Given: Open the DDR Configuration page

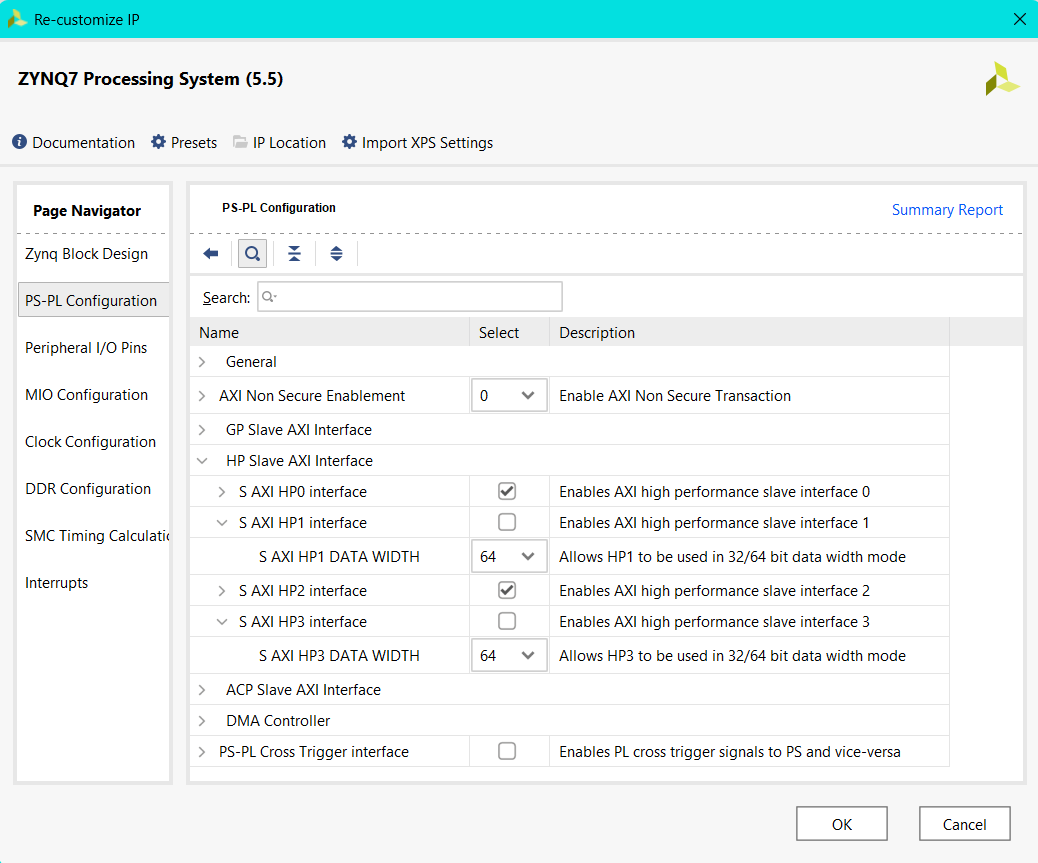Looking at the screenshot, I should (88, 488).
